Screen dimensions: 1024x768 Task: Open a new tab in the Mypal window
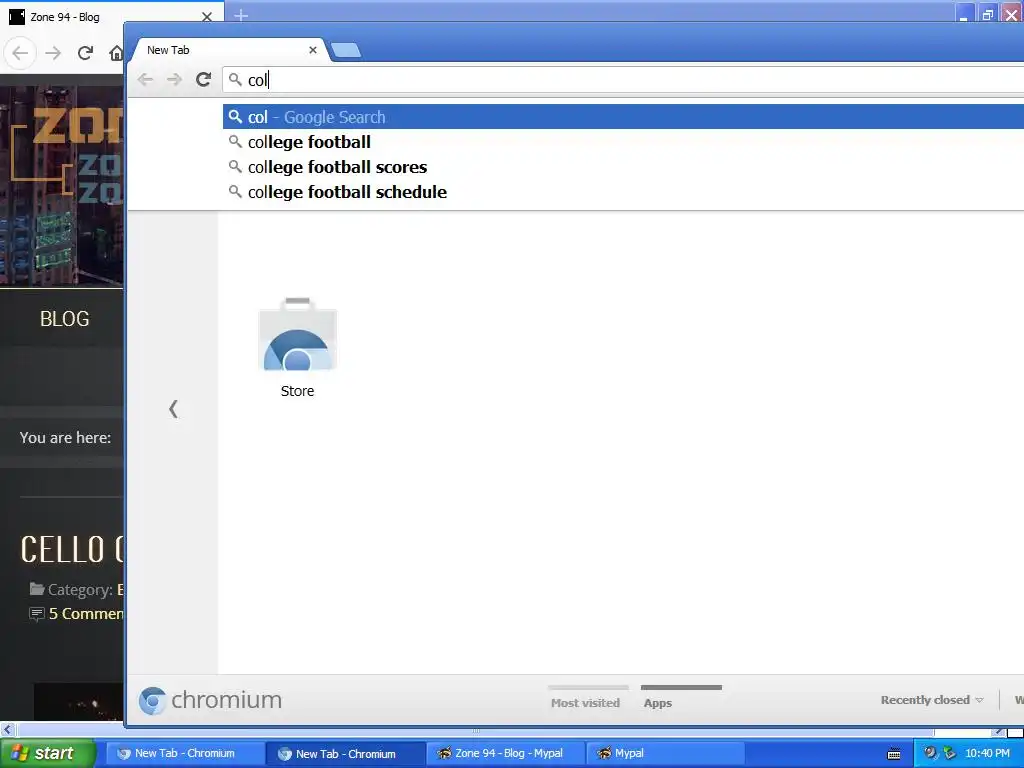[x=241, y=15]
